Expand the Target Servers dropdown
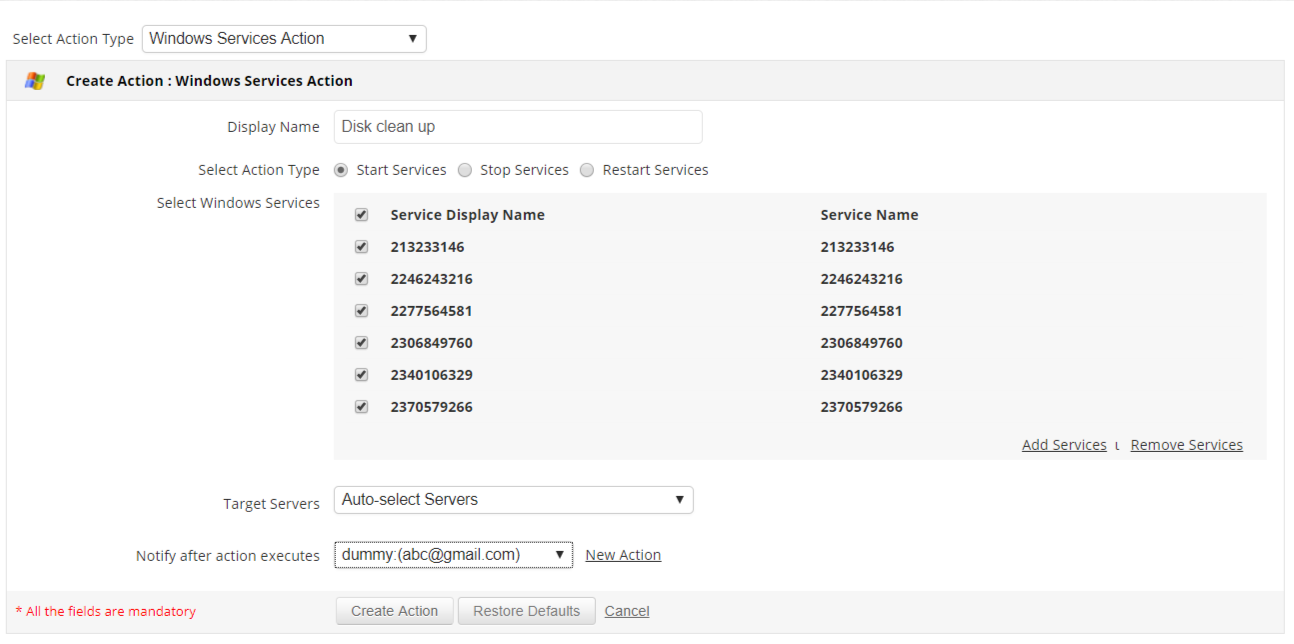Image resolution: width=1294 pixels, height=644 pixels. pos(513,500)
